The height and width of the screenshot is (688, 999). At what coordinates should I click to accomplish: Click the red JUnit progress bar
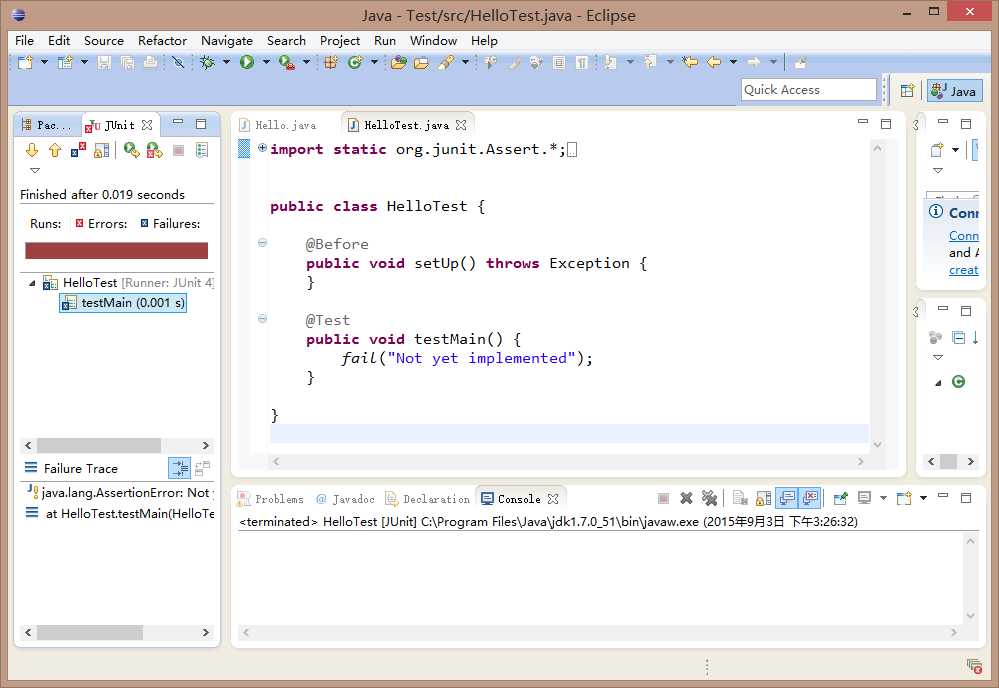tap(116, 250)
